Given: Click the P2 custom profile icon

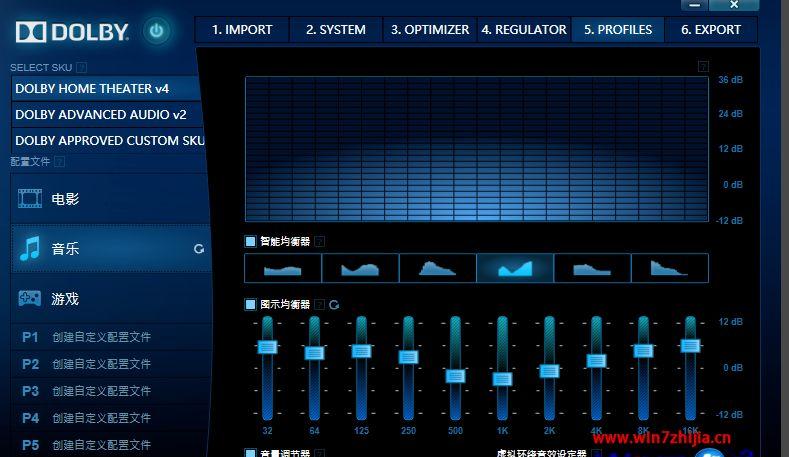Looking at the screenshot, I should coord(30,364).
